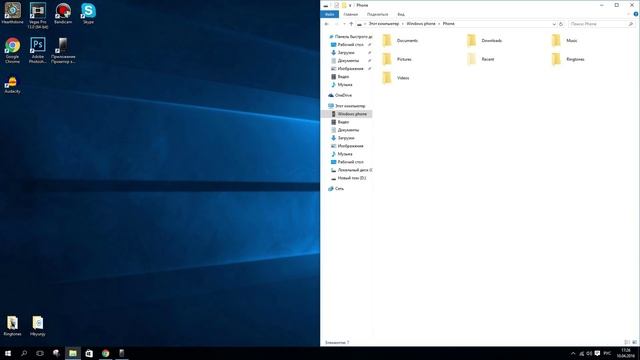Open the Action Center notification icon
The width and height of the screenshot is (640, 360).
pyautogui.click(x=598, y=353)
